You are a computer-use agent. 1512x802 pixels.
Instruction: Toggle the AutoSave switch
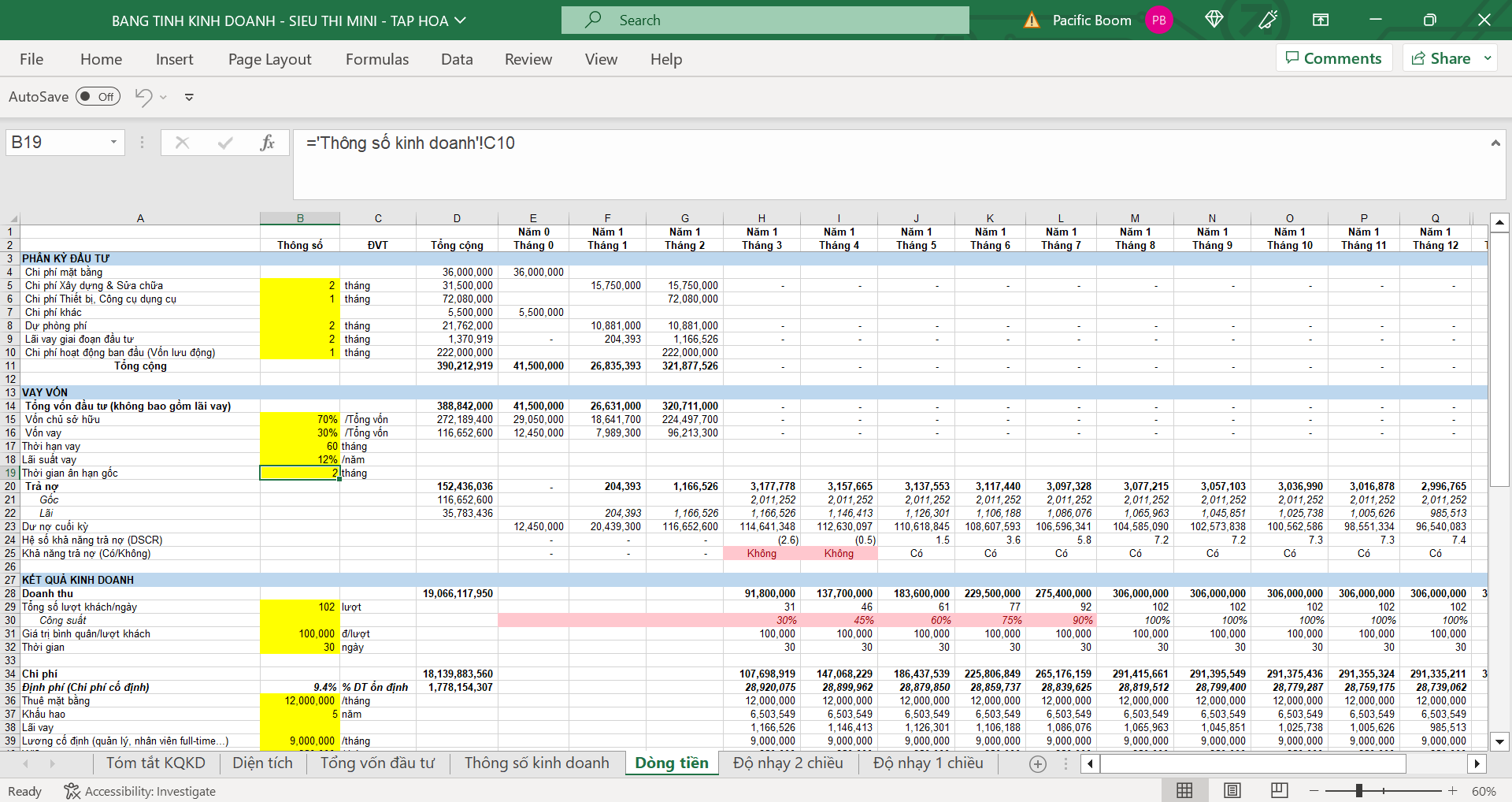coord(98,97)
